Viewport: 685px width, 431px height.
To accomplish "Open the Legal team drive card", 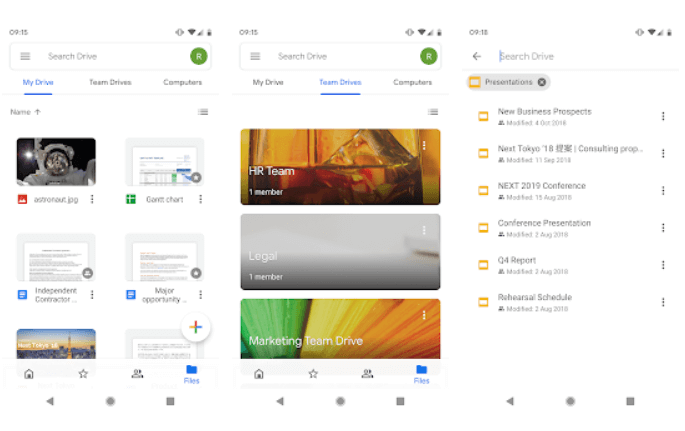I will [x=340, y=252].
